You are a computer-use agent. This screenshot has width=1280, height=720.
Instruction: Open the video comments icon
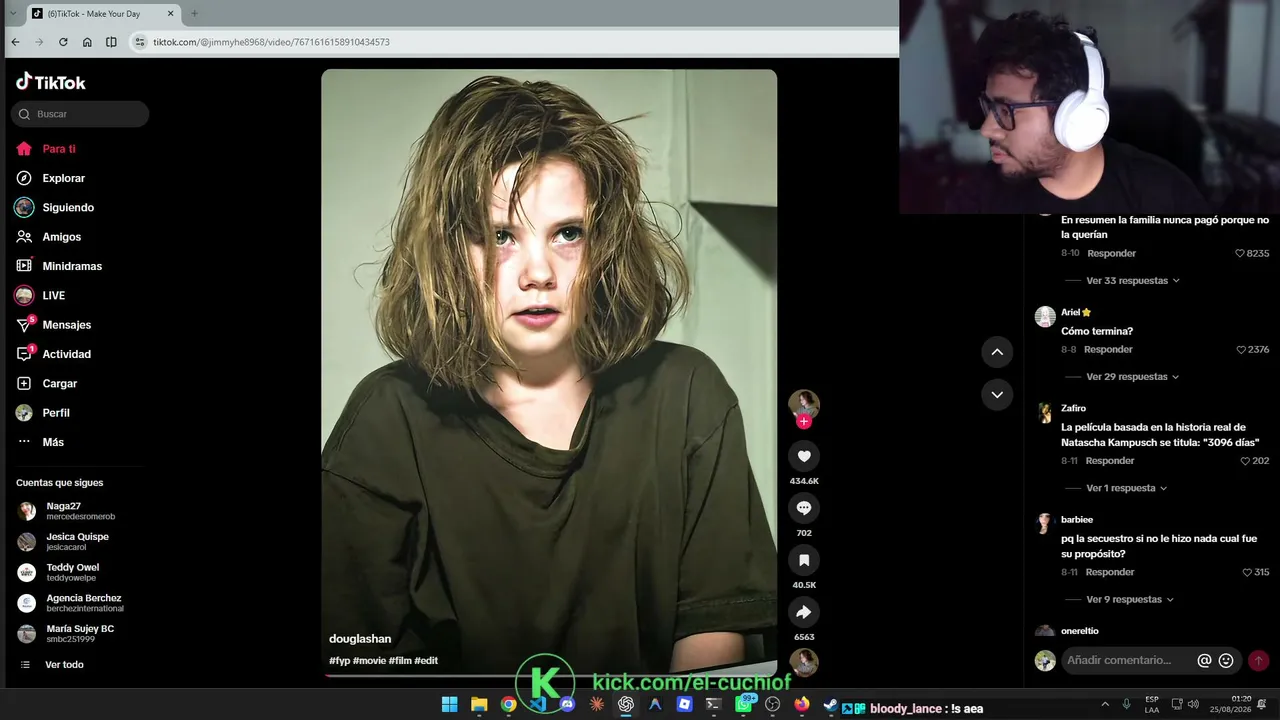click(x=804, y=508)
